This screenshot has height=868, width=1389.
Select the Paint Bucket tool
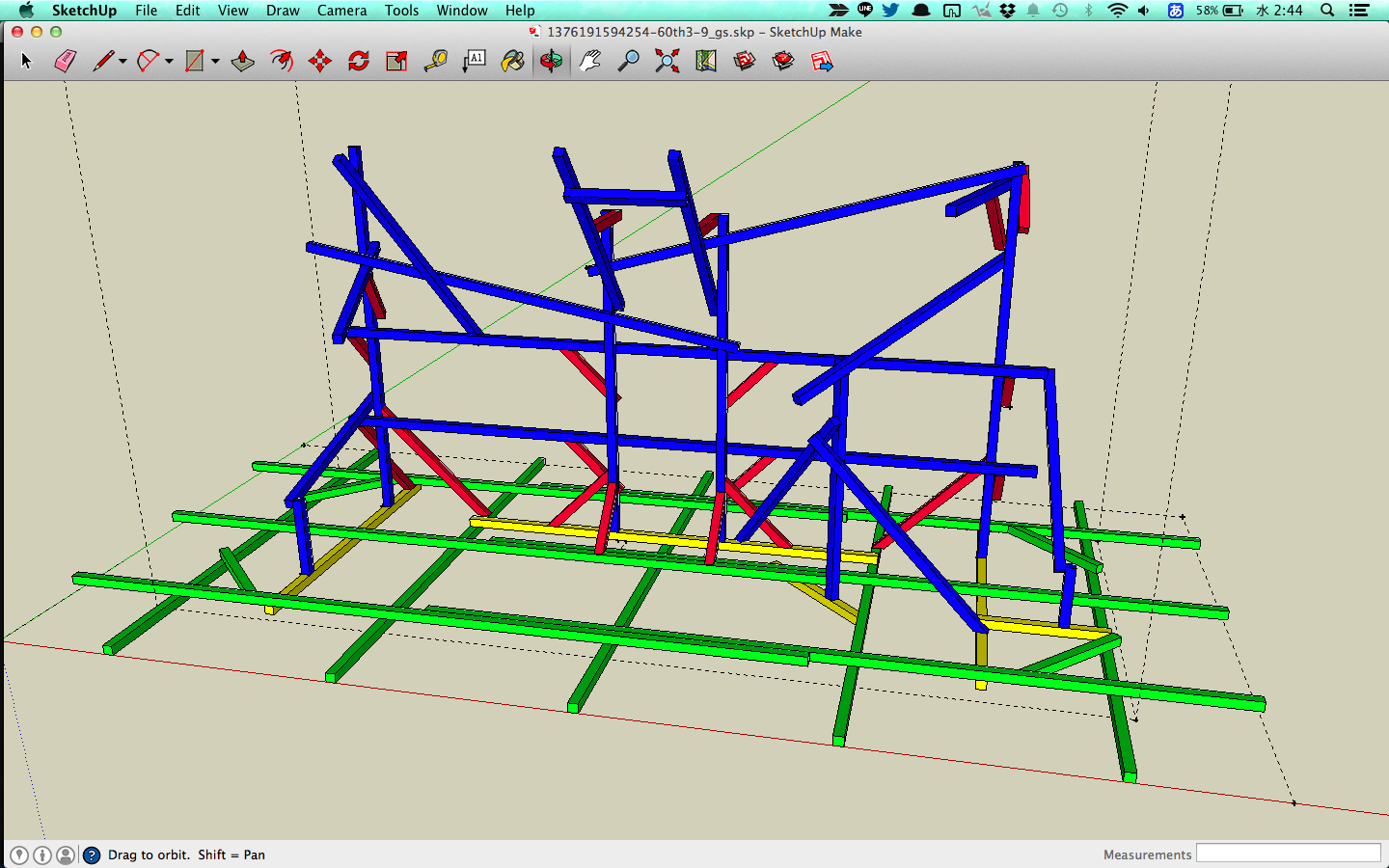click(x=512, y=62)
